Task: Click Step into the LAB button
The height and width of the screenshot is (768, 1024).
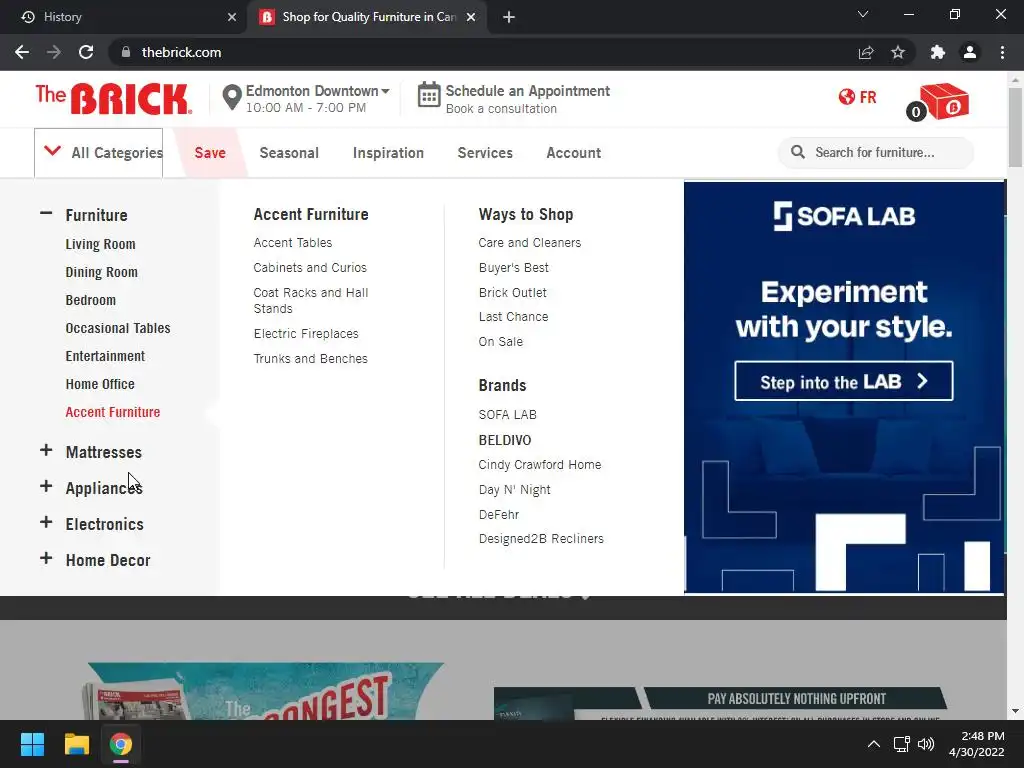Action: 843,381
